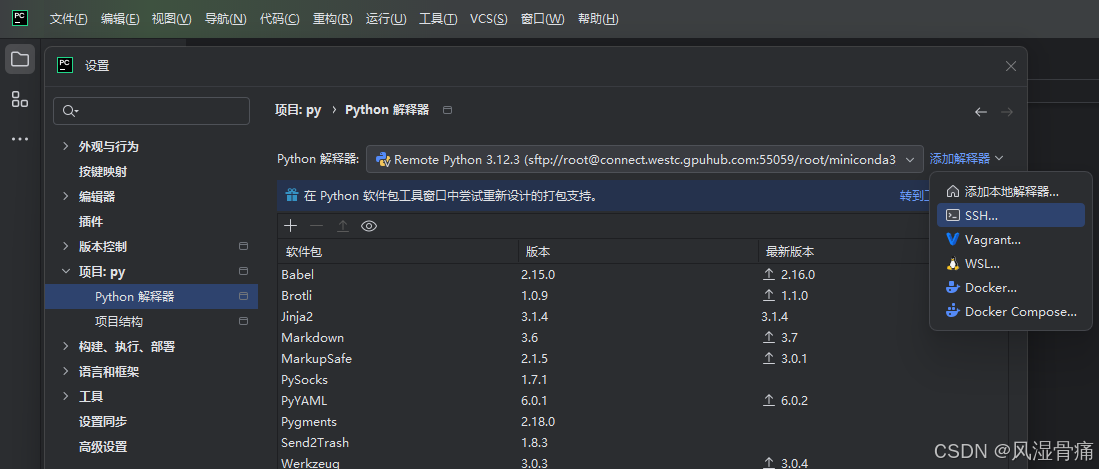The image size is (1099, 469).
Task: Open the 导航(N) menu
Action: pyautogui.click(x=226, y=19)
